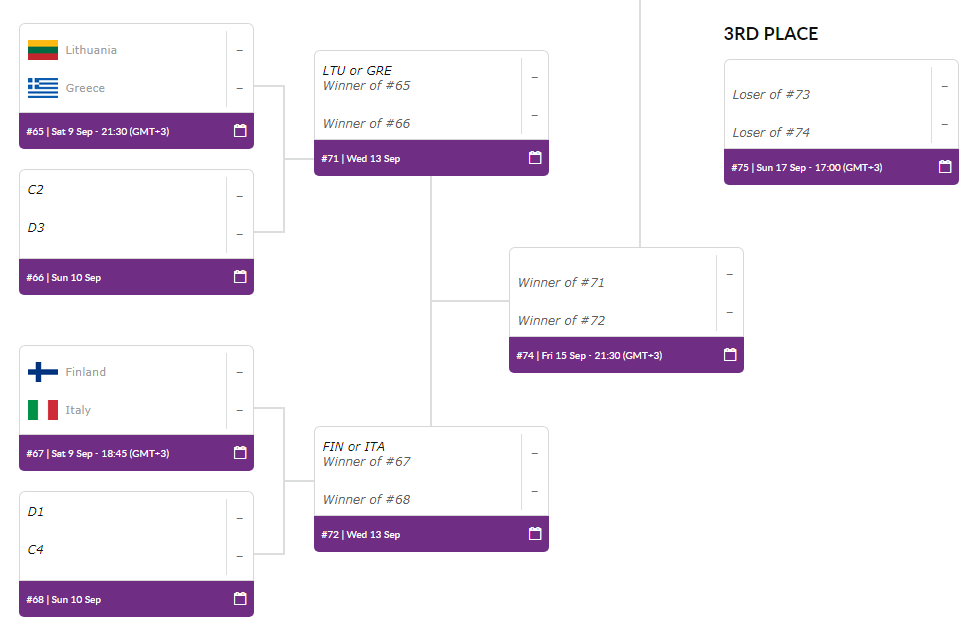Select the #74 Fri 15 Sep match footer
This screenshot has width=976, height=634.
(626, 355)
